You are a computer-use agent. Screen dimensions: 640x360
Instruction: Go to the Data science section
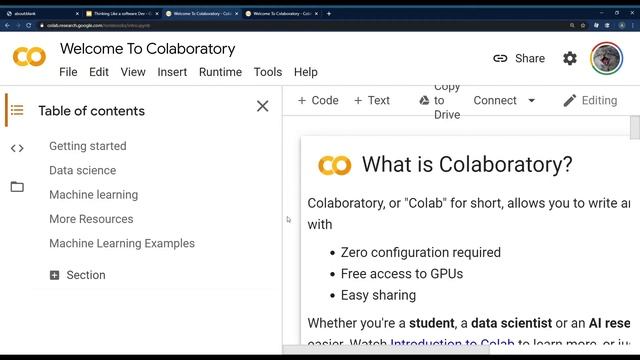(x=82, y=170)
